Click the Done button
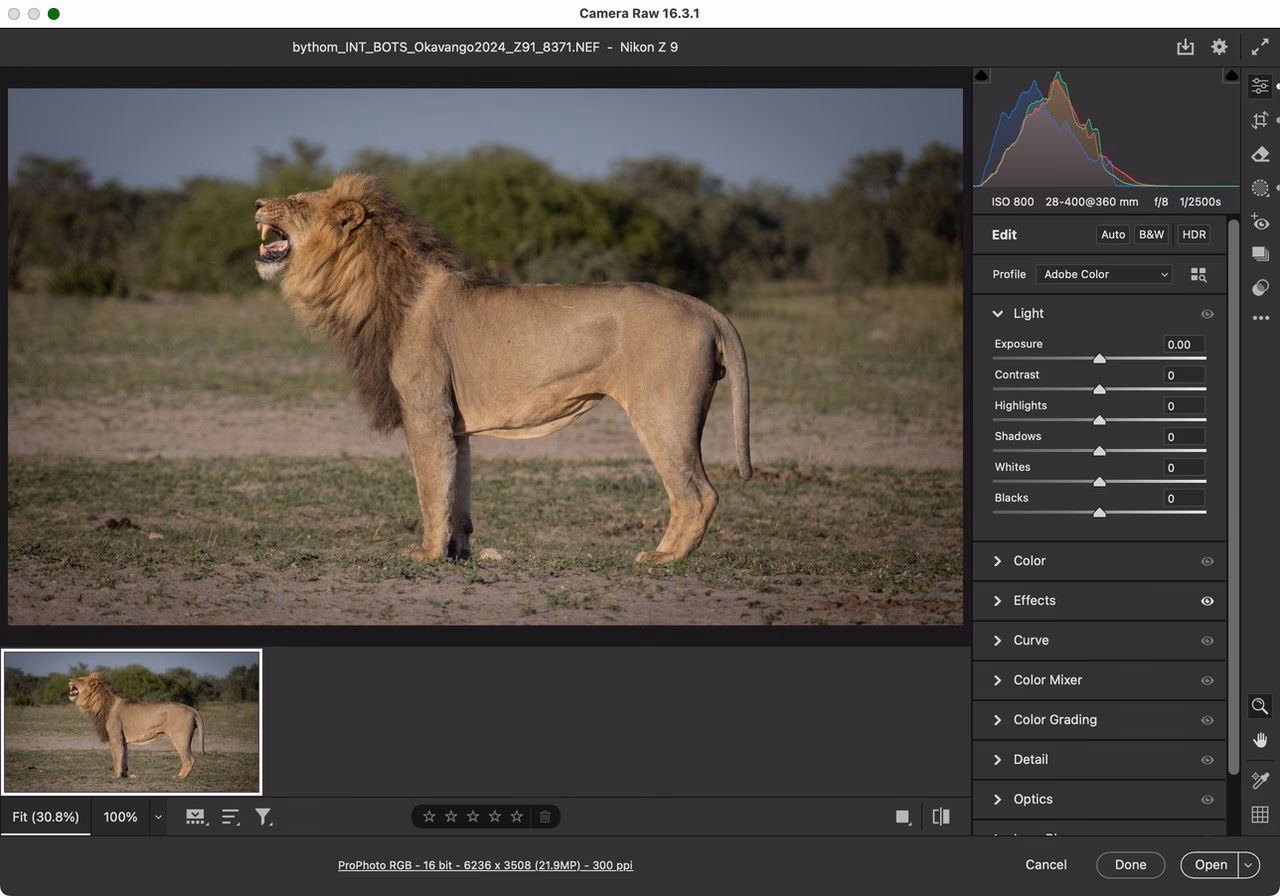1280x896 pixels. [1130, 864]
